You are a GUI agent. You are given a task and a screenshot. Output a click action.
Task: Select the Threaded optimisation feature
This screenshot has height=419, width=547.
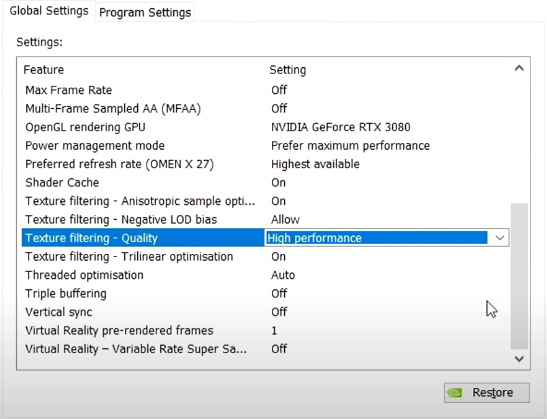pos(84,275)
